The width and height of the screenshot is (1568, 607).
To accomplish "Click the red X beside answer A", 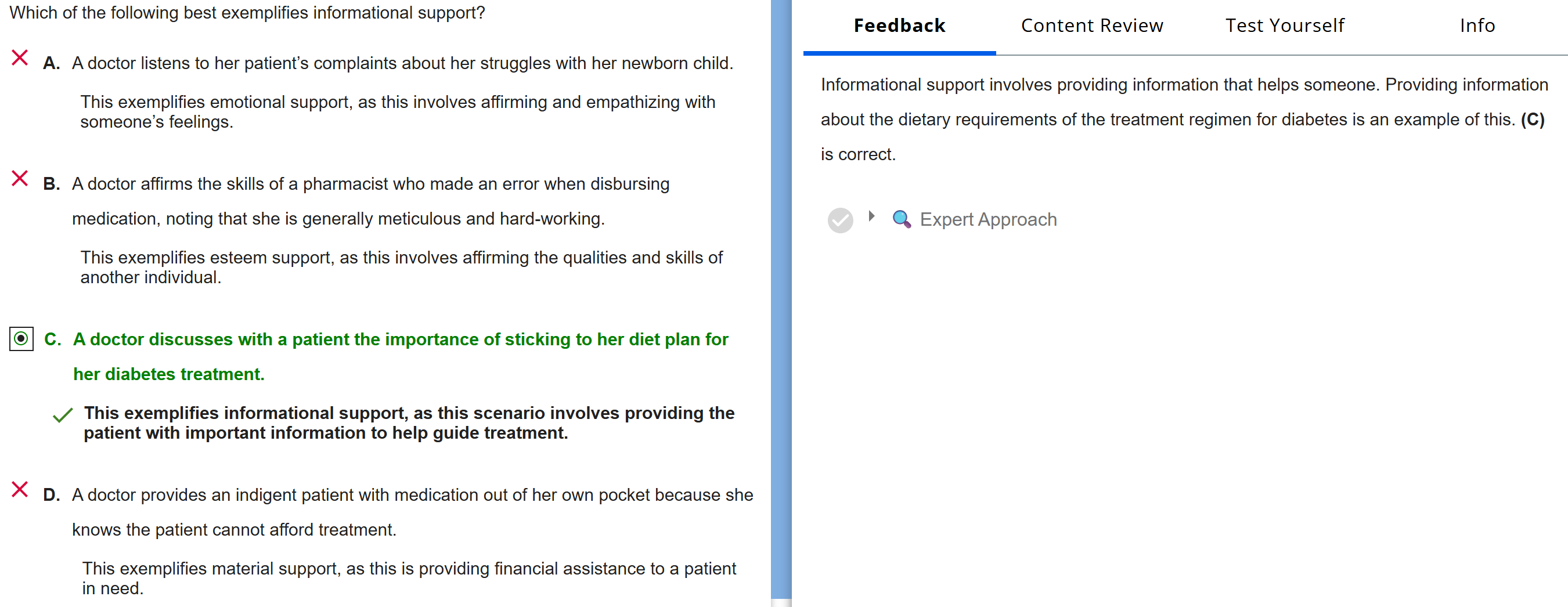I will [x=20, y=59].
